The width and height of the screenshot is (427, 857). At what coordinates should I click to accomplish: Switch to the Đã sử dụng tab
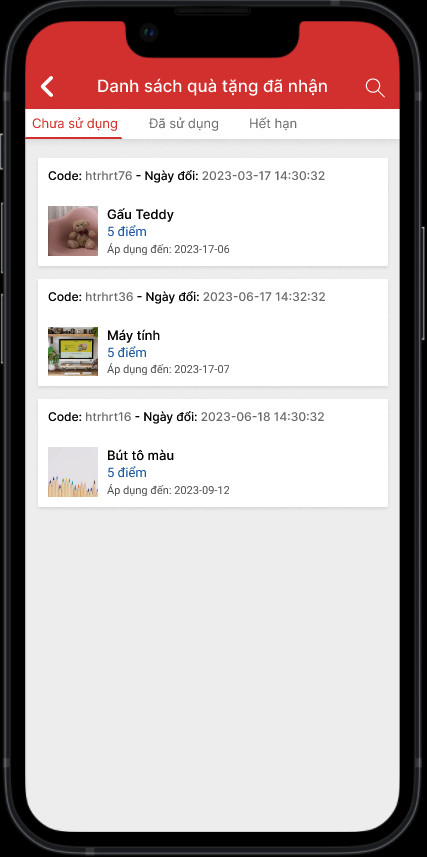(184, 124)
